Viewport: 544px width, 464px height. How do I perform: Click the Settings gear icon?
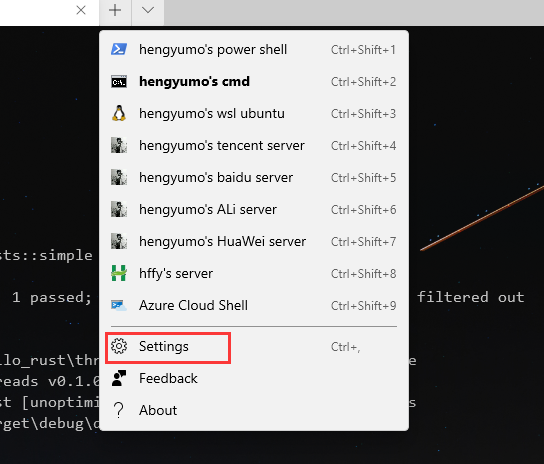pyautogui.click(x=119, y=346)
